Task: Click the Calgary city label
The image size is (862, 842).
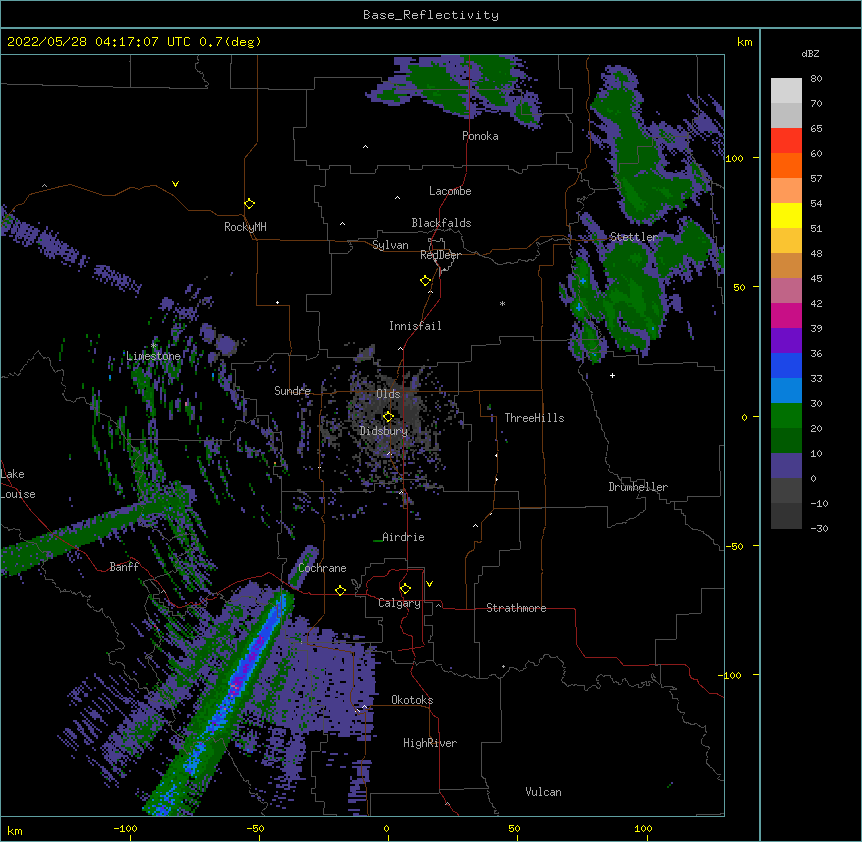Action: (399, 603)
